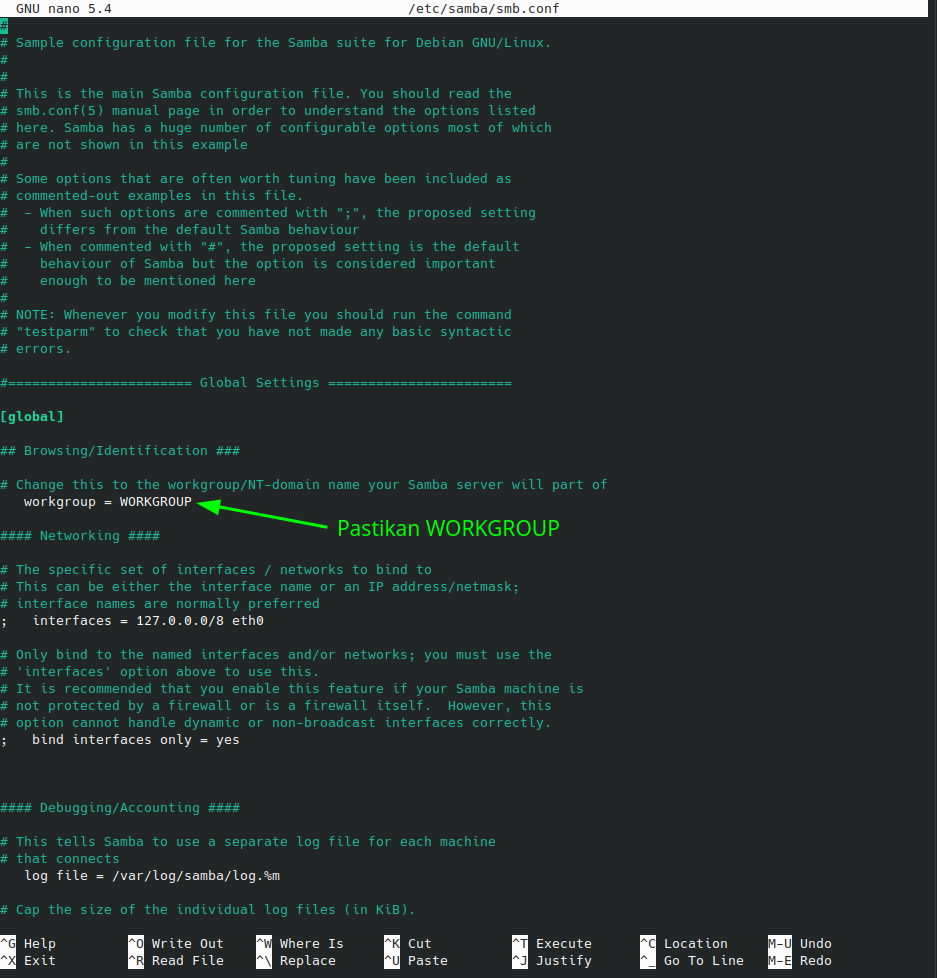The height and width of the screenshot is (978, 937).
Task: Click the Go To Line shortcut
Action: [703, 960]
